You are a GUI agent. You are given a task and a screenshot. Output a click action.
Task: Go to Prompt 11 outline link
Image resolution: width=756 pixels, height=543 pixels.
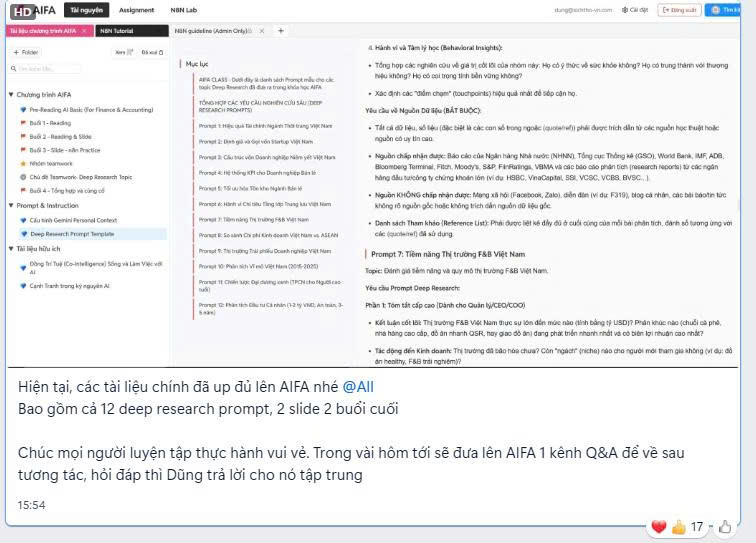270,285
